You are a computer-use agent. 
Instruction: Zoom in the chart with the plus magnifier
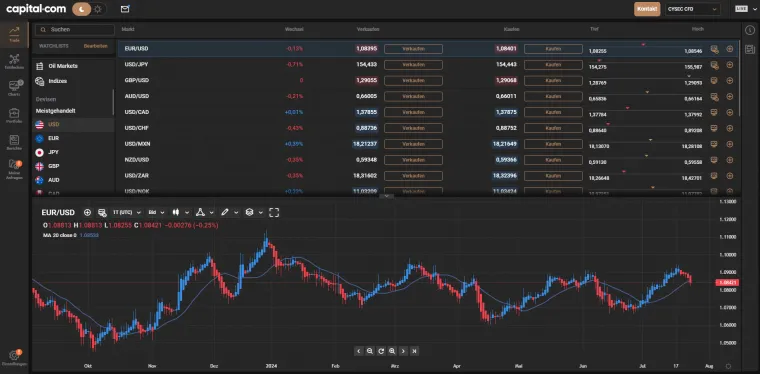(x=392, y=351)
